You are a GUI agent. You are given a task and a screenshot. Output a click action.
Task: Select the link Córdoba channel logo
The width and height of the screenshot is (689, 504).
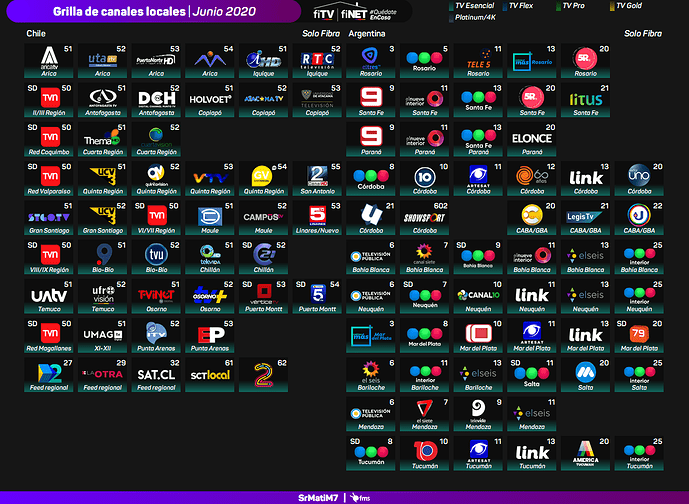point(586,178)
